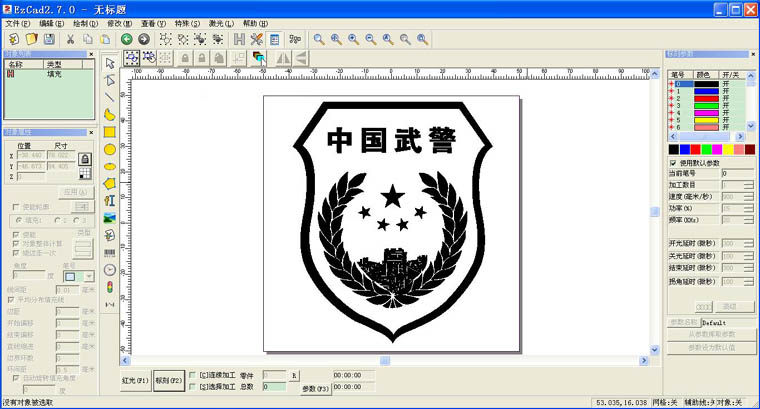
Task: Select the Polygon drawing tool
Action: pyautogui.click(x=110, y=184)
